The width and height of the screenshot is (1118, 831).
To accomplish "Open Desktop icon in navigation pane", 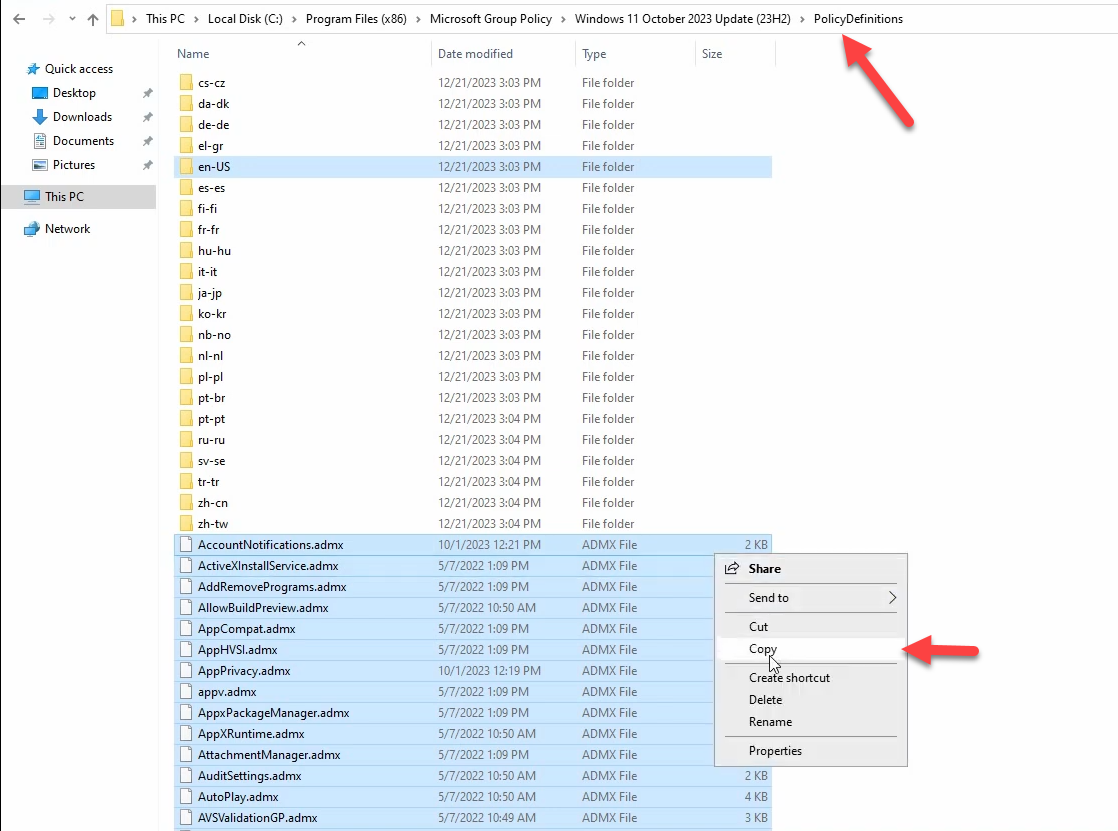I will [x=40, y=93].
